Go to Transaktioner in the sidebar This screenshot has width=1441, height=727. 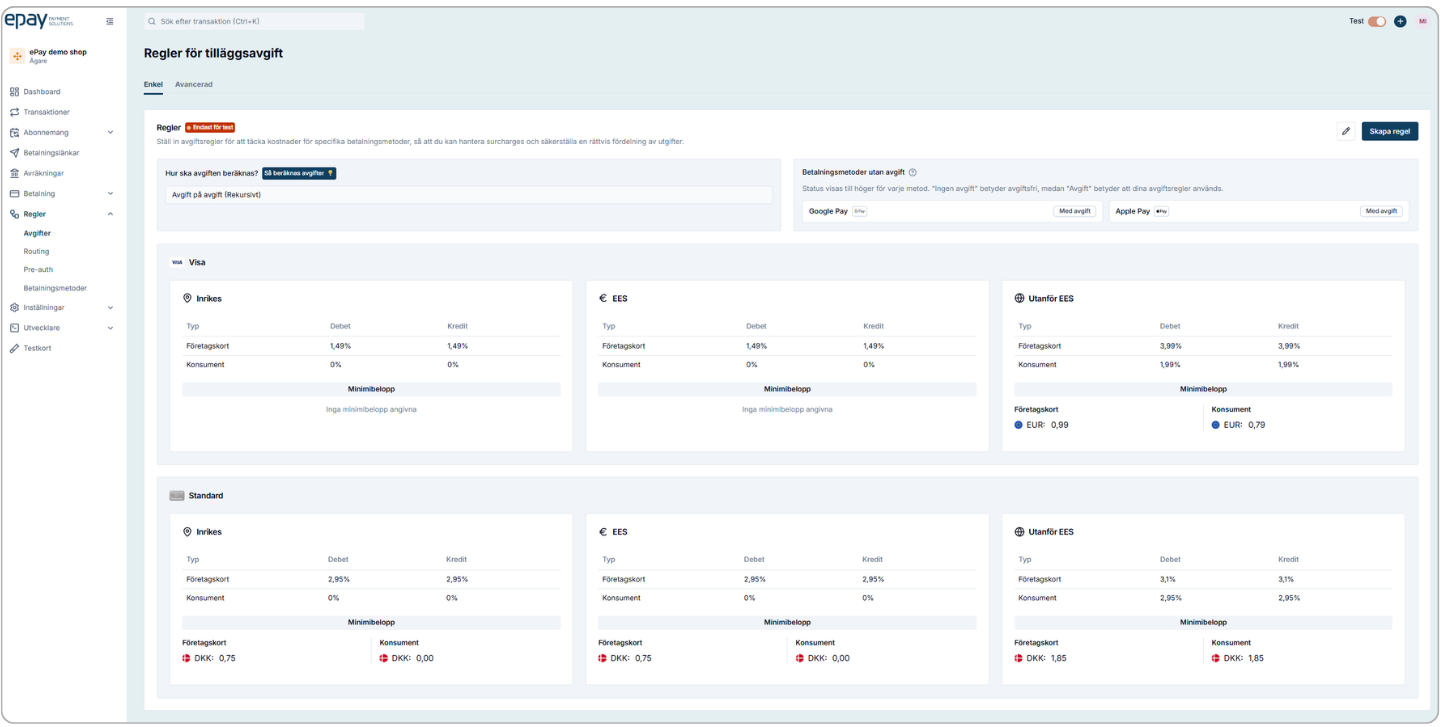46,112
